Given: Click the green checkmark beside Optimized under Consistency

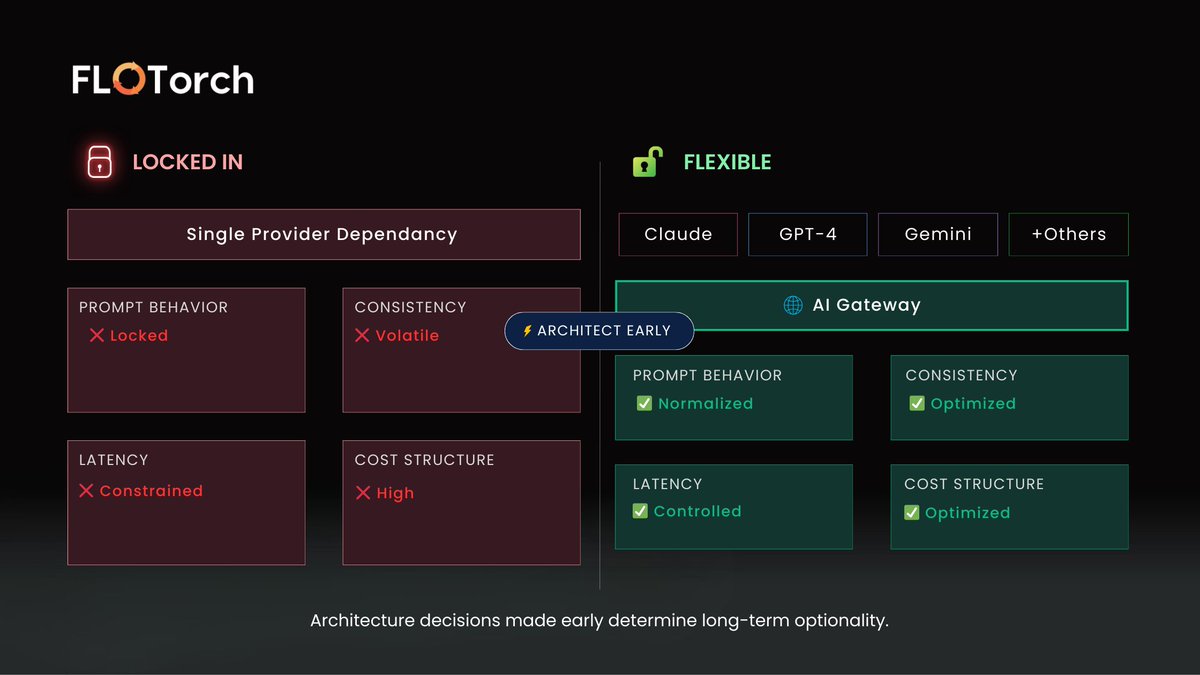Looking at the screenshot, I should click(x=917, y=404).
